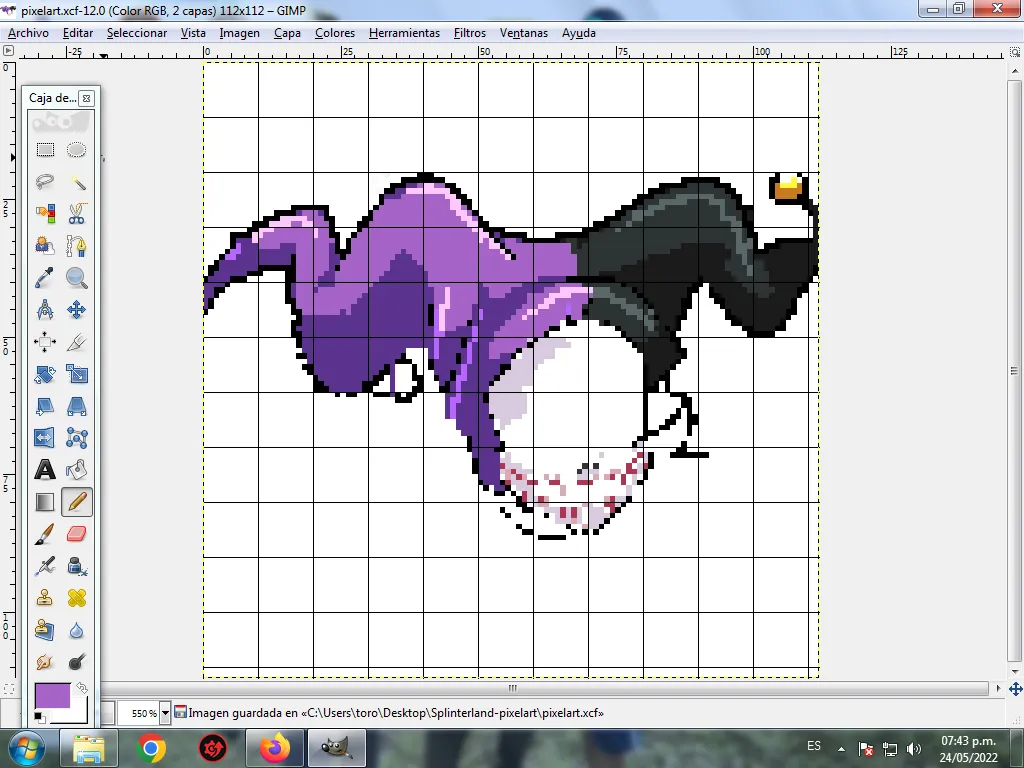Open the Colores menu
Image resolution: width=1024 pixels, height=768 pixels.
pyautogui.click(x=335, y=33)
